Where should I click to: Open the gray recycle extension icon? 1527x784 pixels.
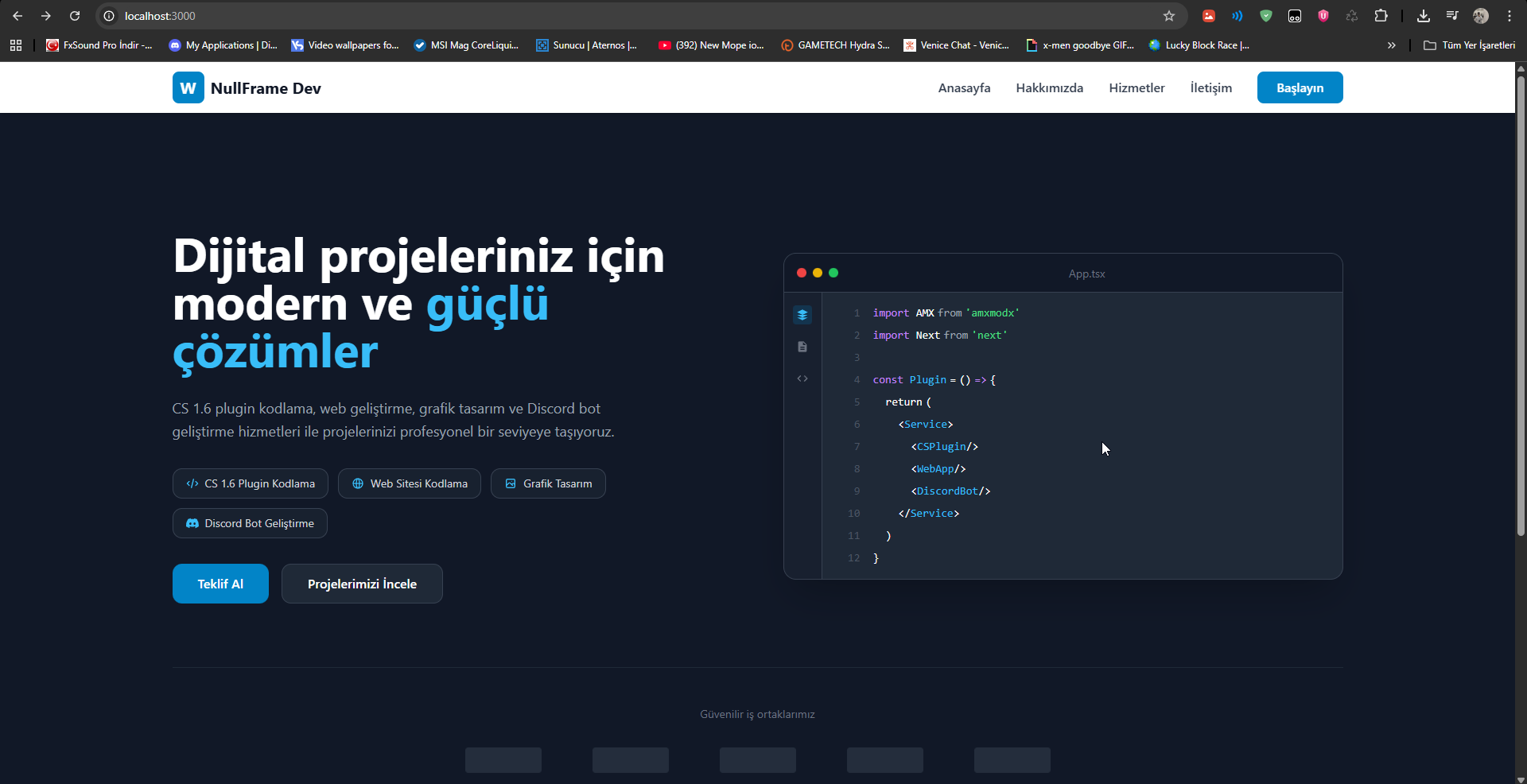click(1352, 16)
